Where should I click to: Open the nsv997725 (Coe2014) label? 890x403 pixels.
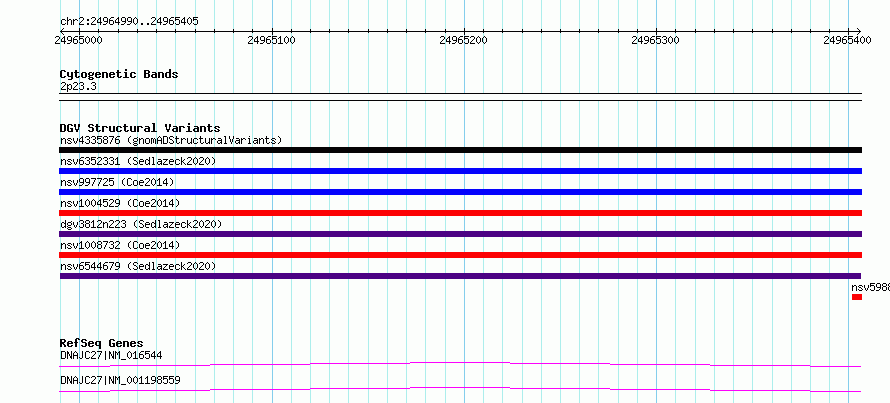coord(117,182)
